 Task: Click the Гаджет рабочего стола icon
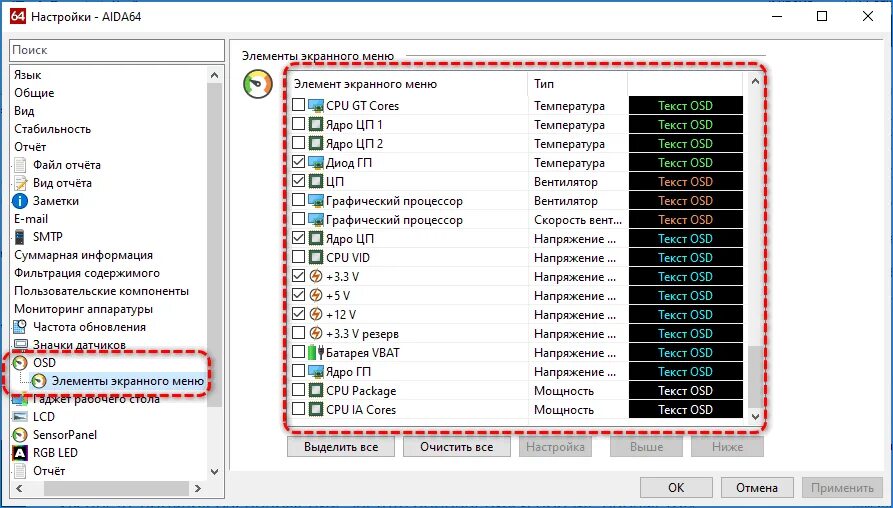point(20,399)
